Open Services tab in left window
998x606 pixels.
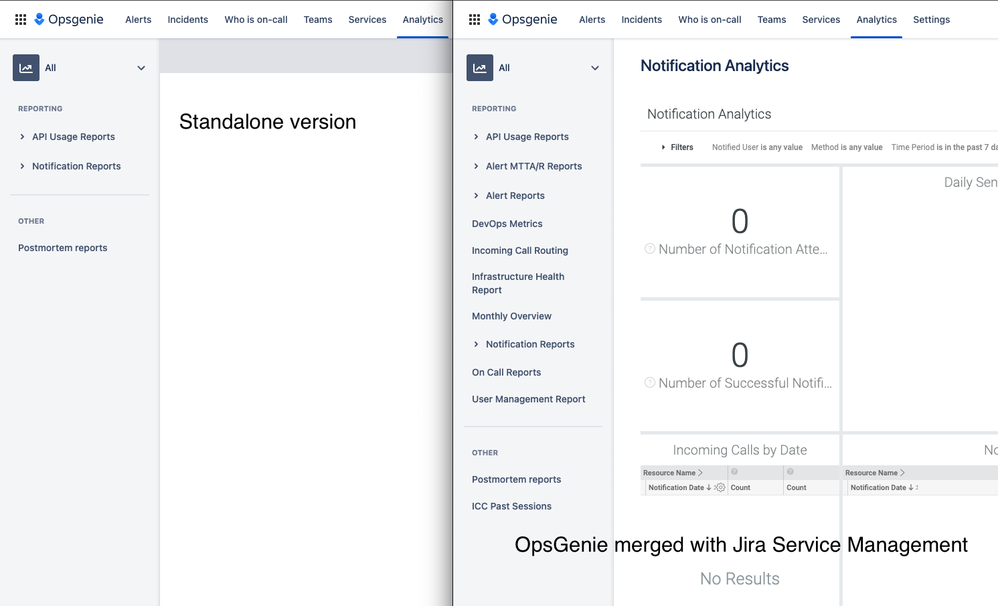point(367,20)
